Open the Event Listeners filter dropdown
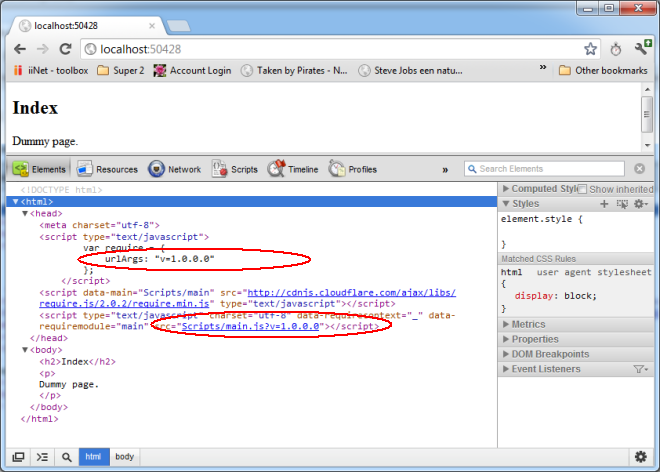 (x=641, y=369)
